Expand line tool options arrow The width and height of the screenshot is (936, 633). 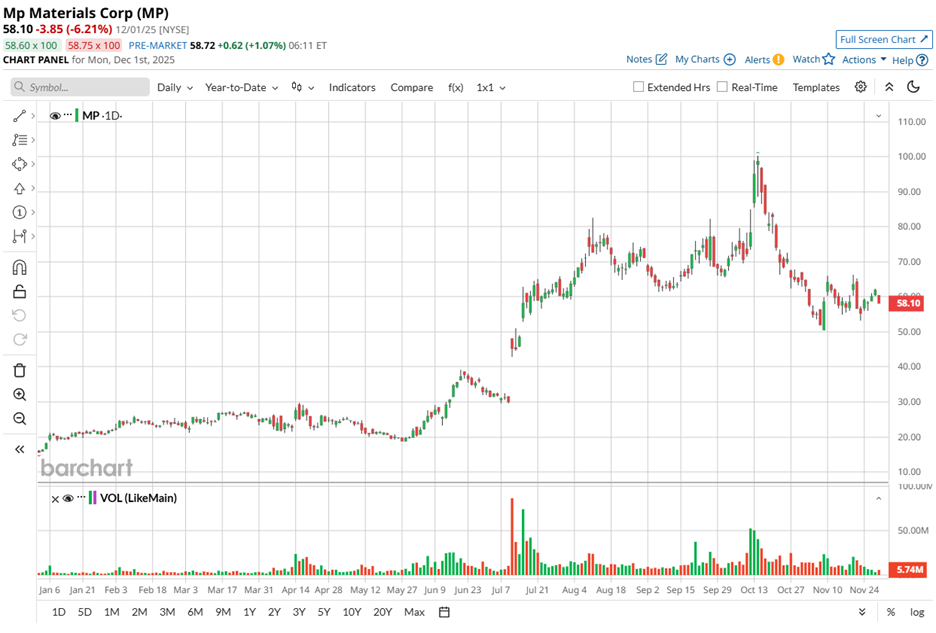coord(33,116)
